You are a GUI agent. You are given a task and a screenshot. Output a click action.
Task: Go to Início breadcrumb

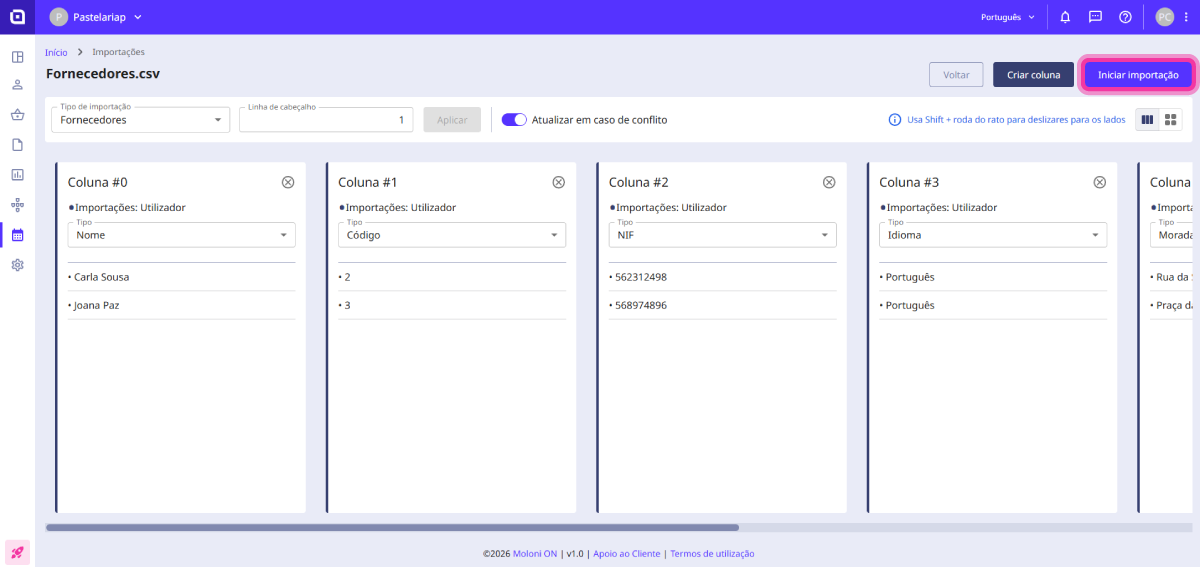click(x=56, y=52)
